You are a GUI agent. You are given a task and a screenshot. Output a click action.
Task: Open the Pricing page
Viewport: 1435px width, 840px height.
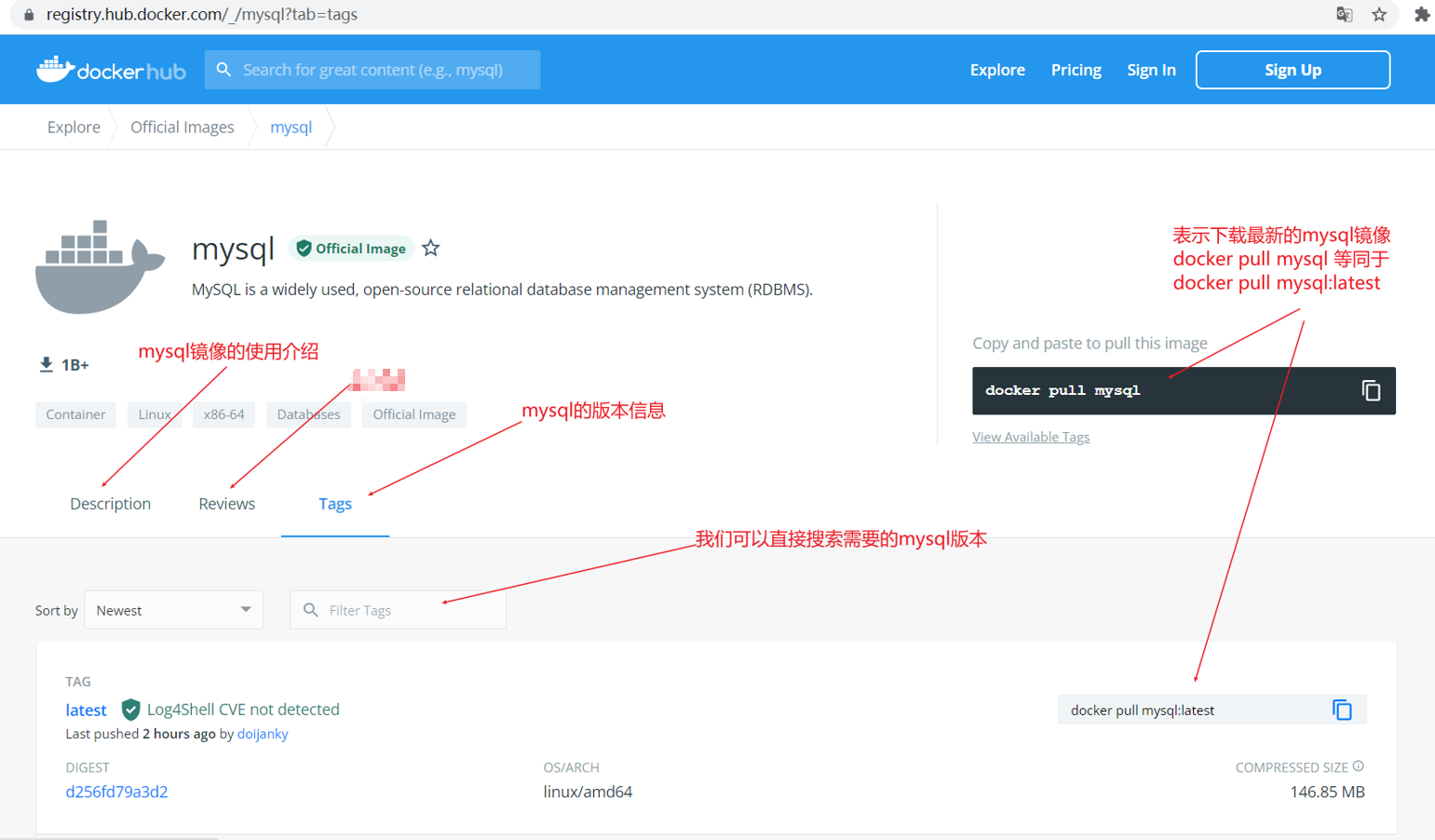pos(1076,70)
